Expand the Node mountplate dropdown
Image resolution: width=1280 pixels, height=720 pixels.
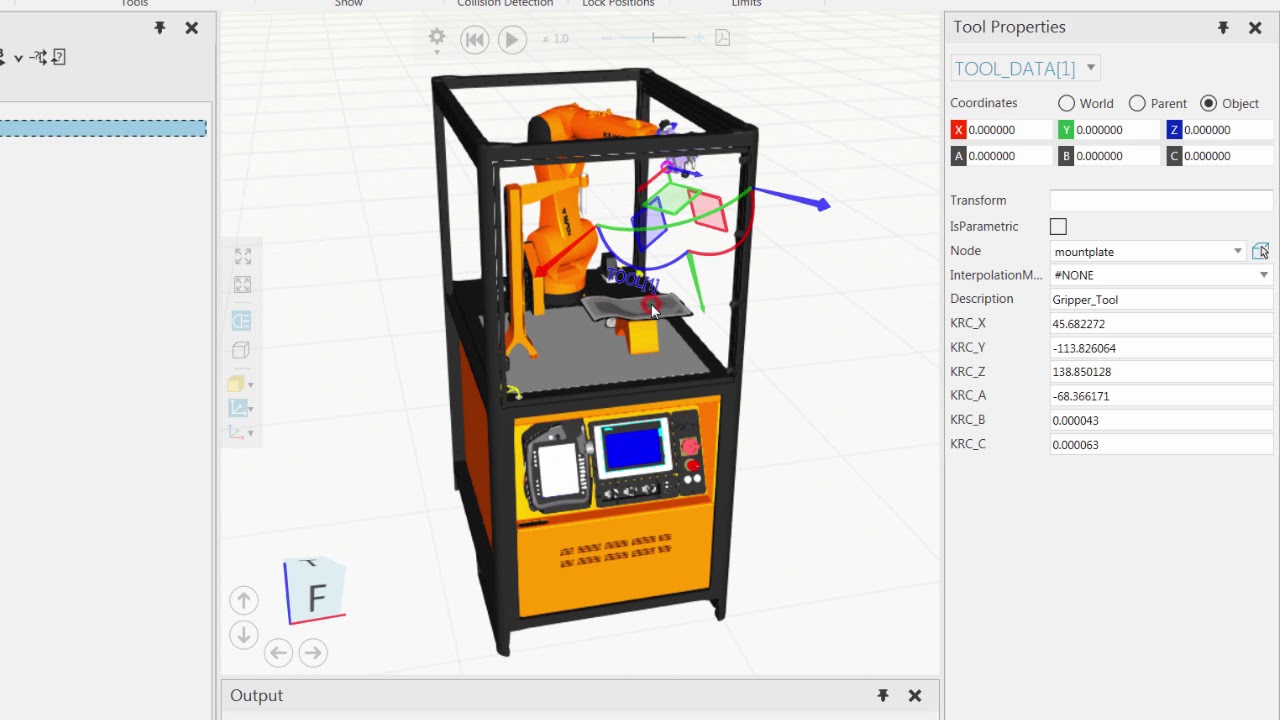point(1238,251)
